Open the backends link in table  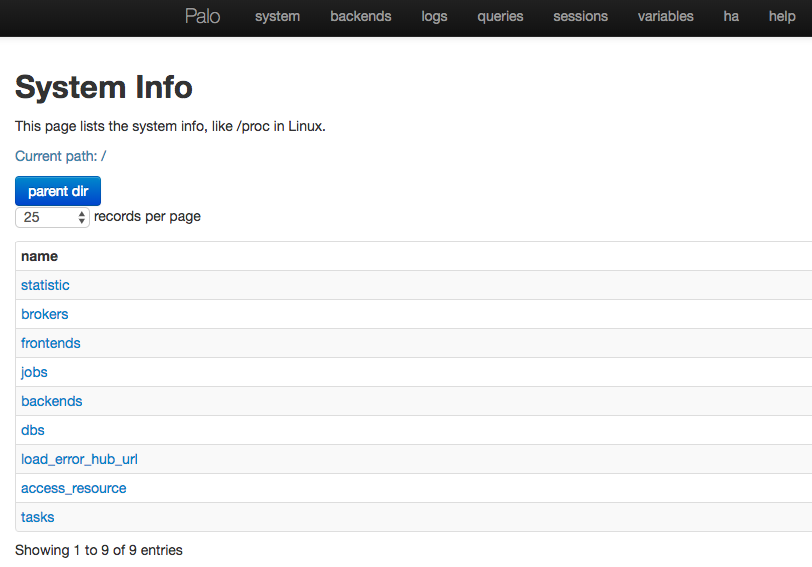point(52,401)
